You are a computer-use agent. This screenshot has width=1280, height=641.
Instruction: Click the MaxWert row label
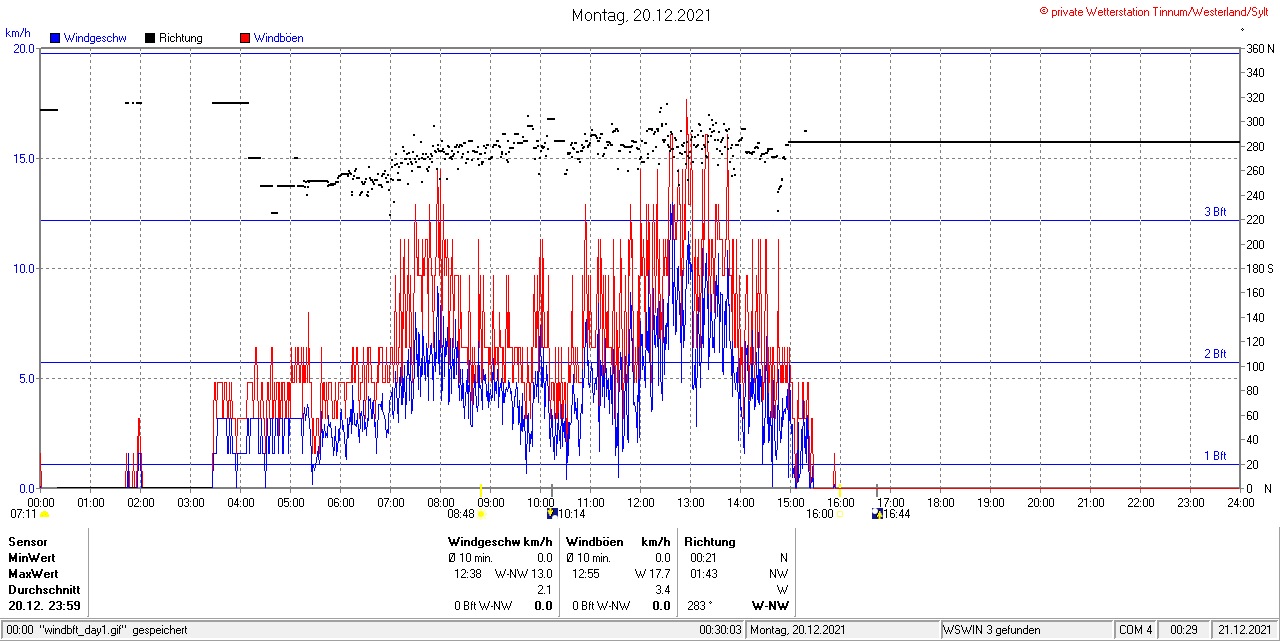(x=33, y=574)
